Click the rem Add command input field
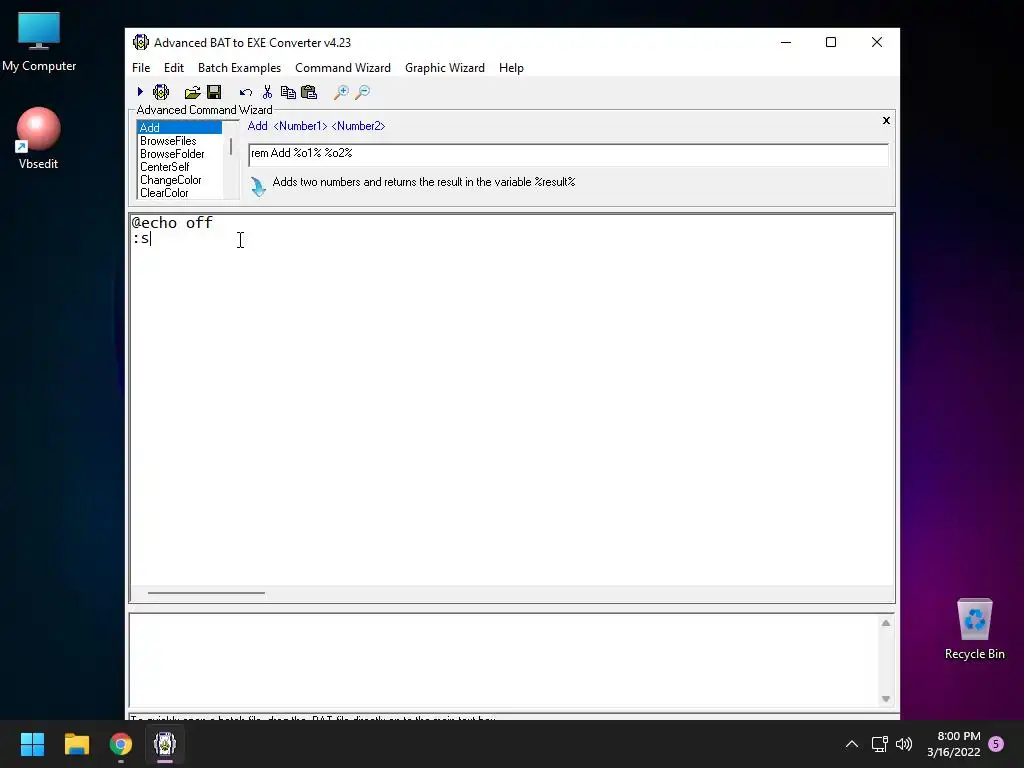 coord(568,154)
